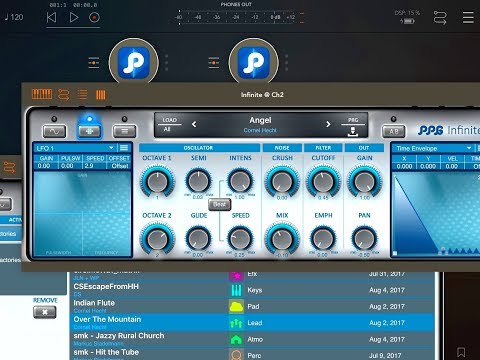Select the highlighted modulation page button

click(89, 131)
